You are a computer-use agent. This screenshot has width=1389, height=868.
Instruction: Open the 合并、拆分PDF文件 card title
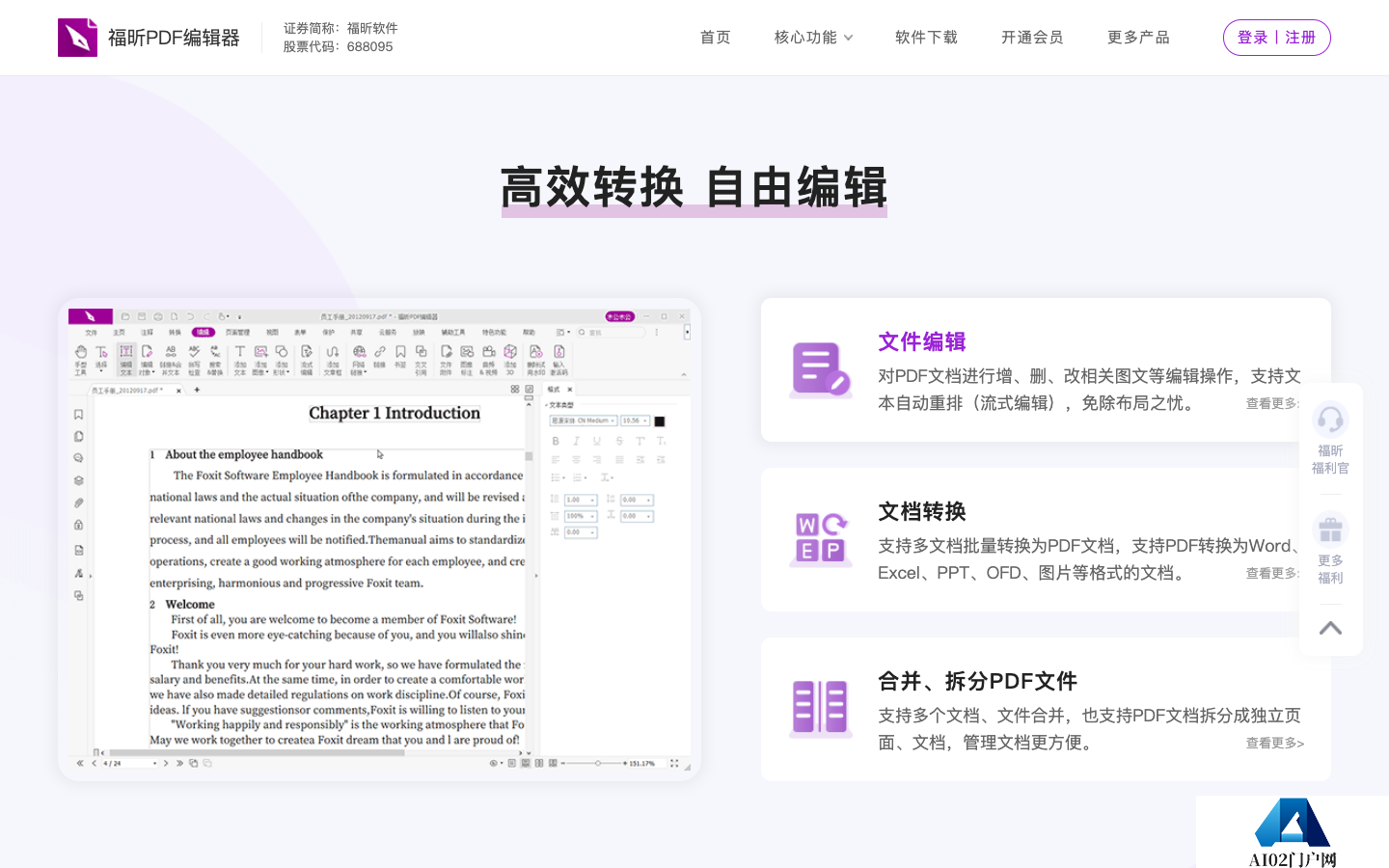tap(977, 681)
